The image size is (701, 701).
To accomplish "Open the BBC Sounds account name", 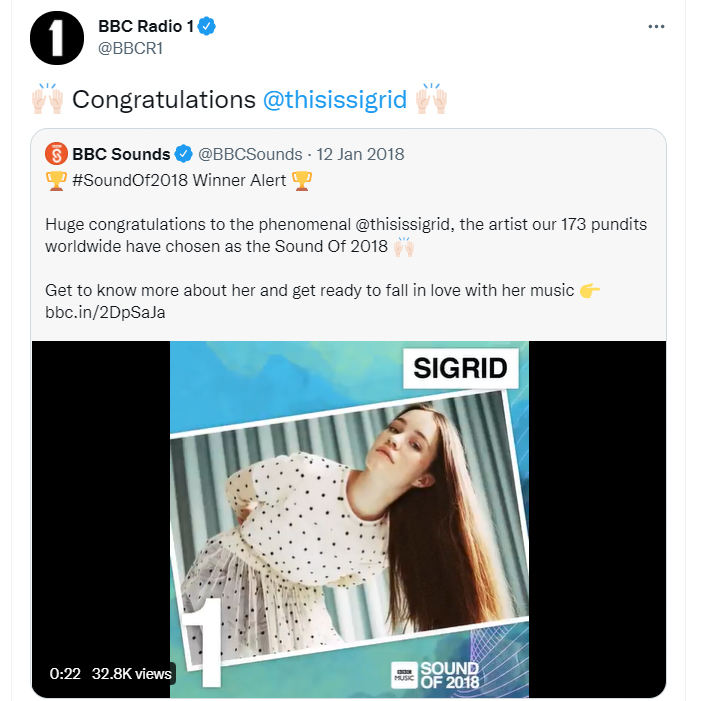I will coord(121,154).
